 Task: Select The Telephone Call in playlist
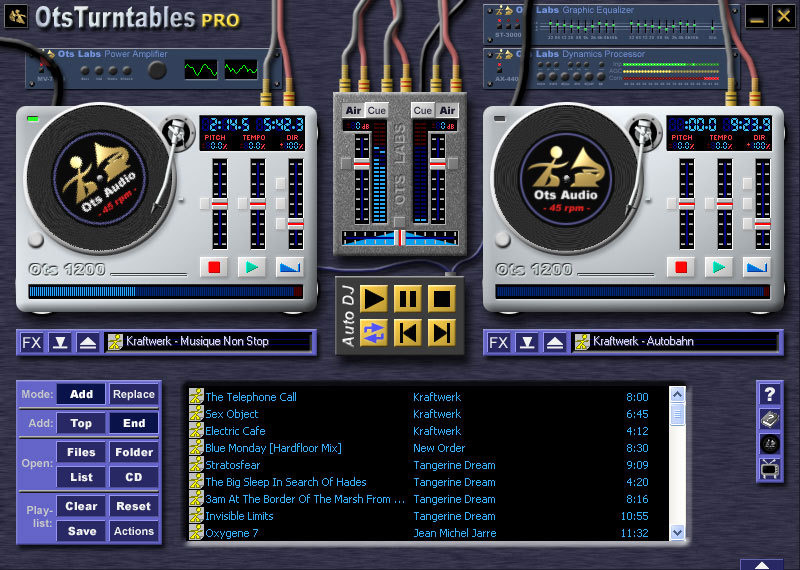tap(427, 396)
